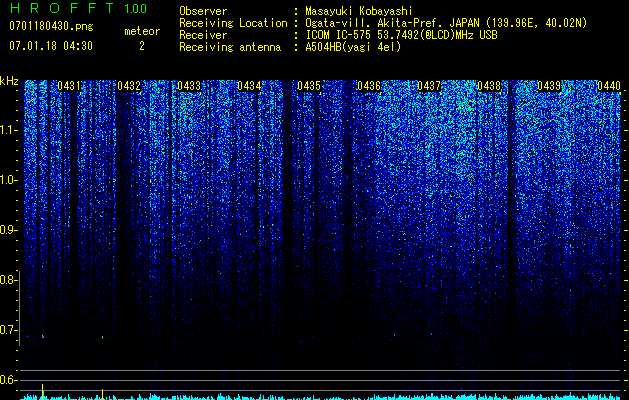
Task: Click the Receiving antenna field label
Action: click(230, 47)
